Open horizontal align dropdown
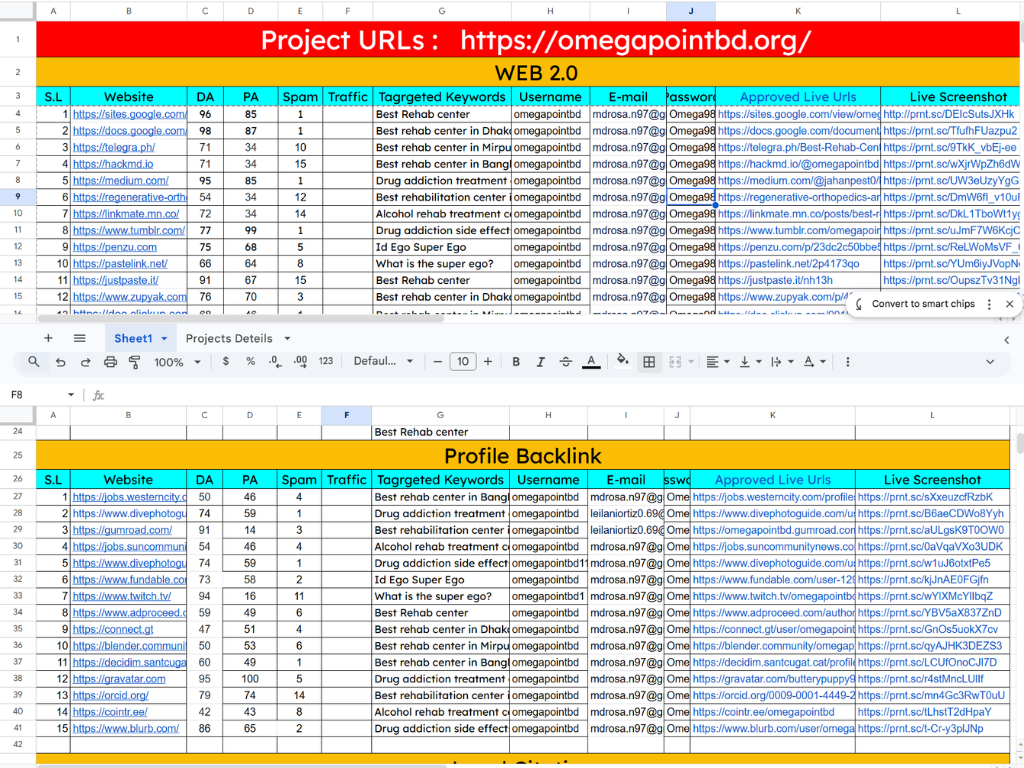Screen dimensions: 1024x768 [x=717, y=362]
